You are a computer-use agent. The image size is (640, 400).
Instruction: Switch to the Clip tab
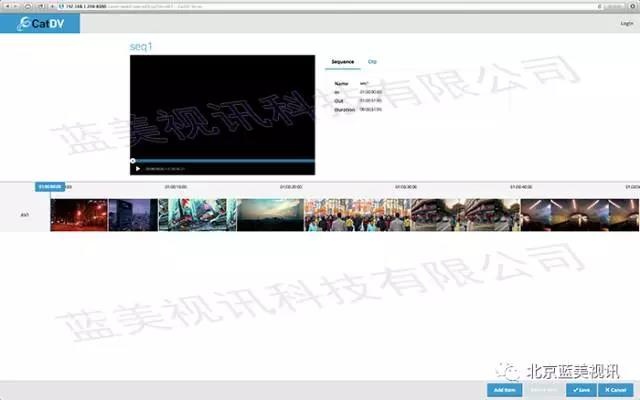tap(372, 62)
